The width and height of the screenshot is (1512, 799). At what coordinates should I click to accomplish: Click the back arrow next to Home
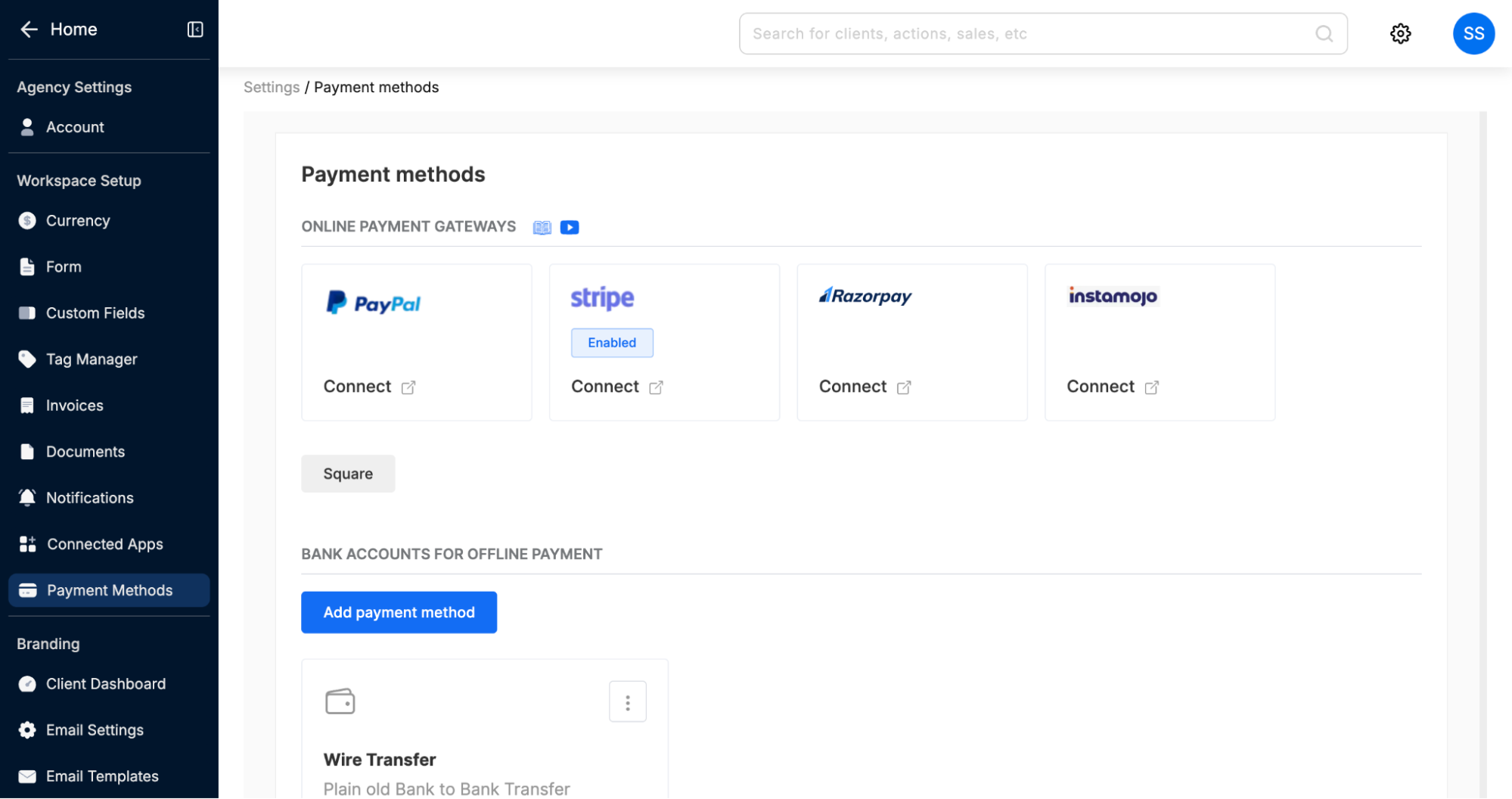point(29,30)
